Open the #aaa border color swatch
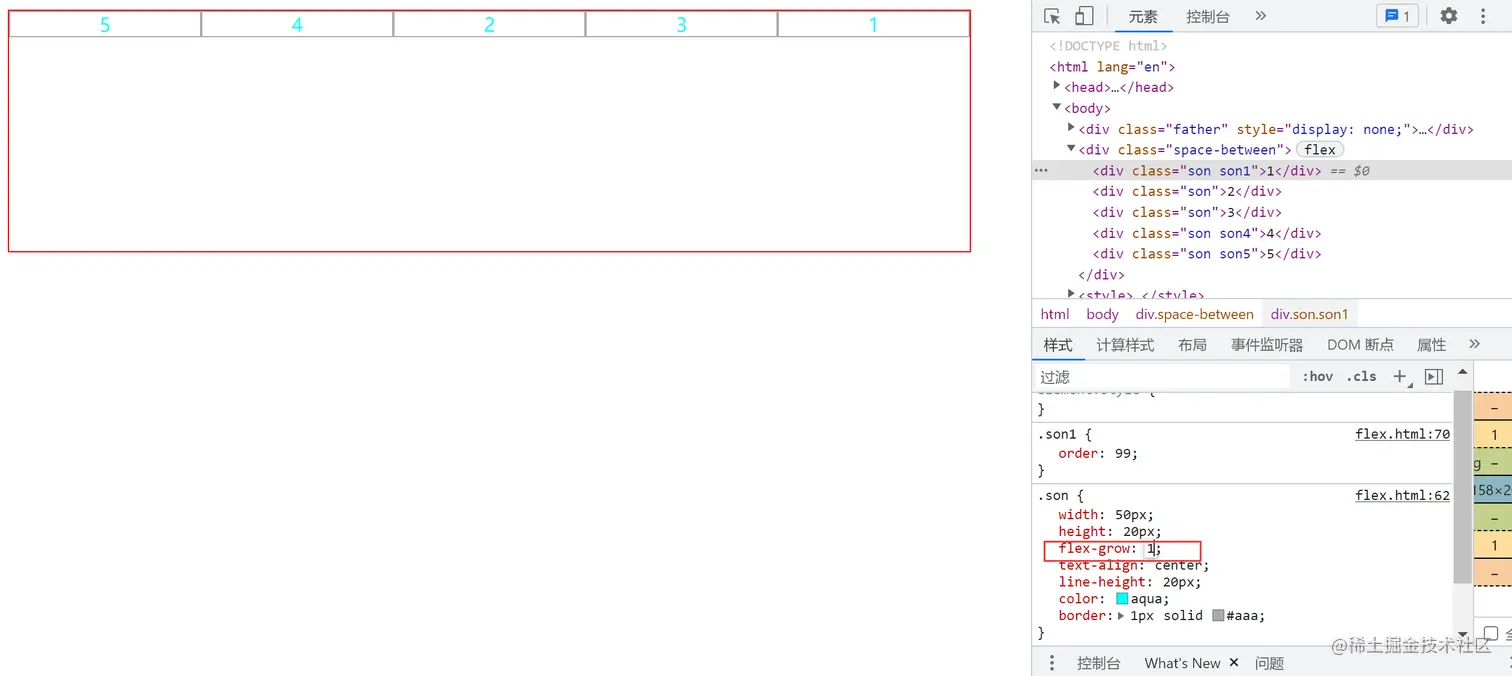Screen dimensions: 1512x676 point(1218,616)
